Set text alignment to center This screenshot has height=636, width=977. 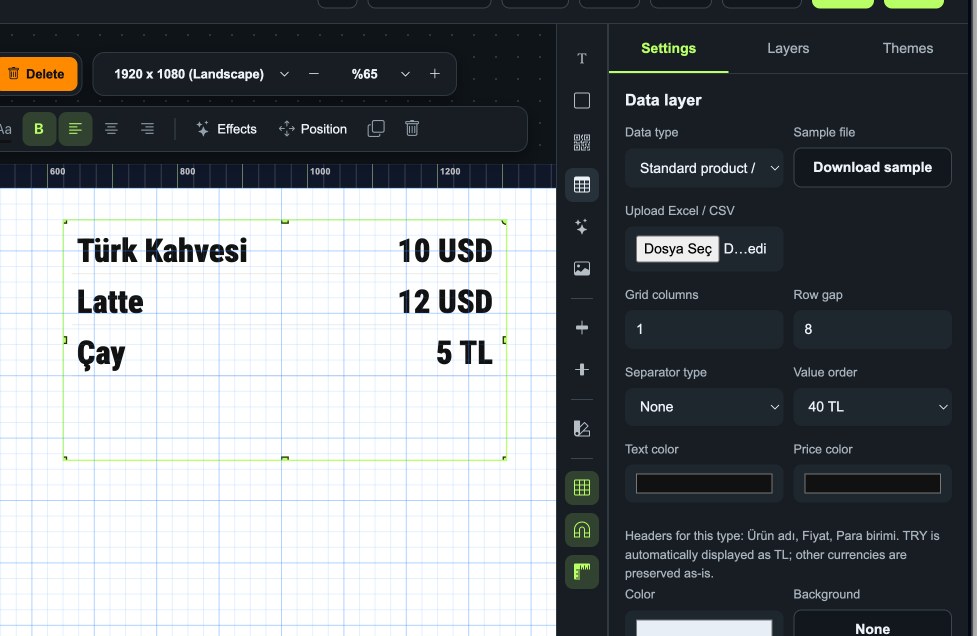coord(111,129)
